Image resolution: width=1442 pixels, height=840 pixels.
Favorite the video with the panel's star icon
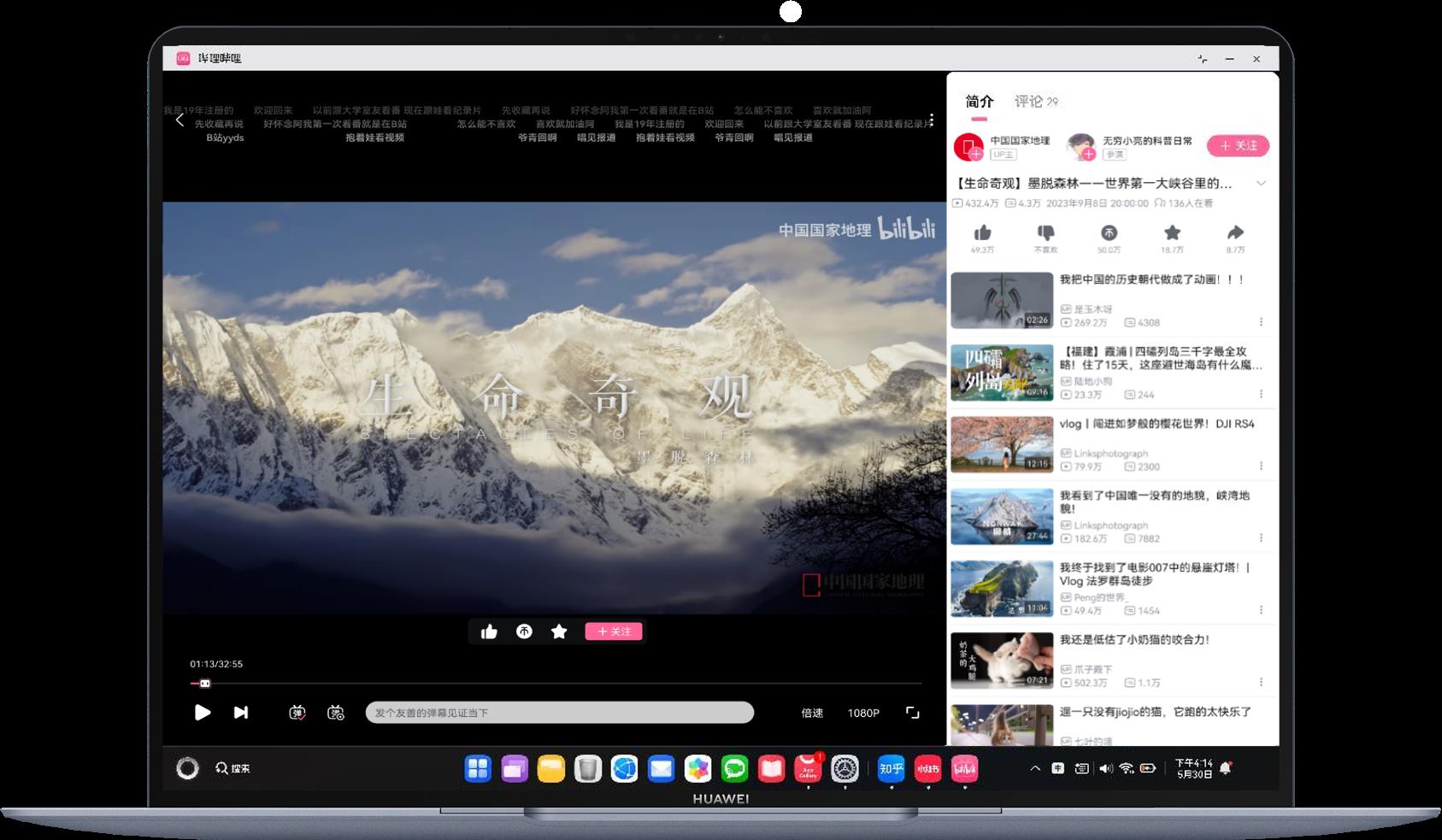coord(1172,232)
